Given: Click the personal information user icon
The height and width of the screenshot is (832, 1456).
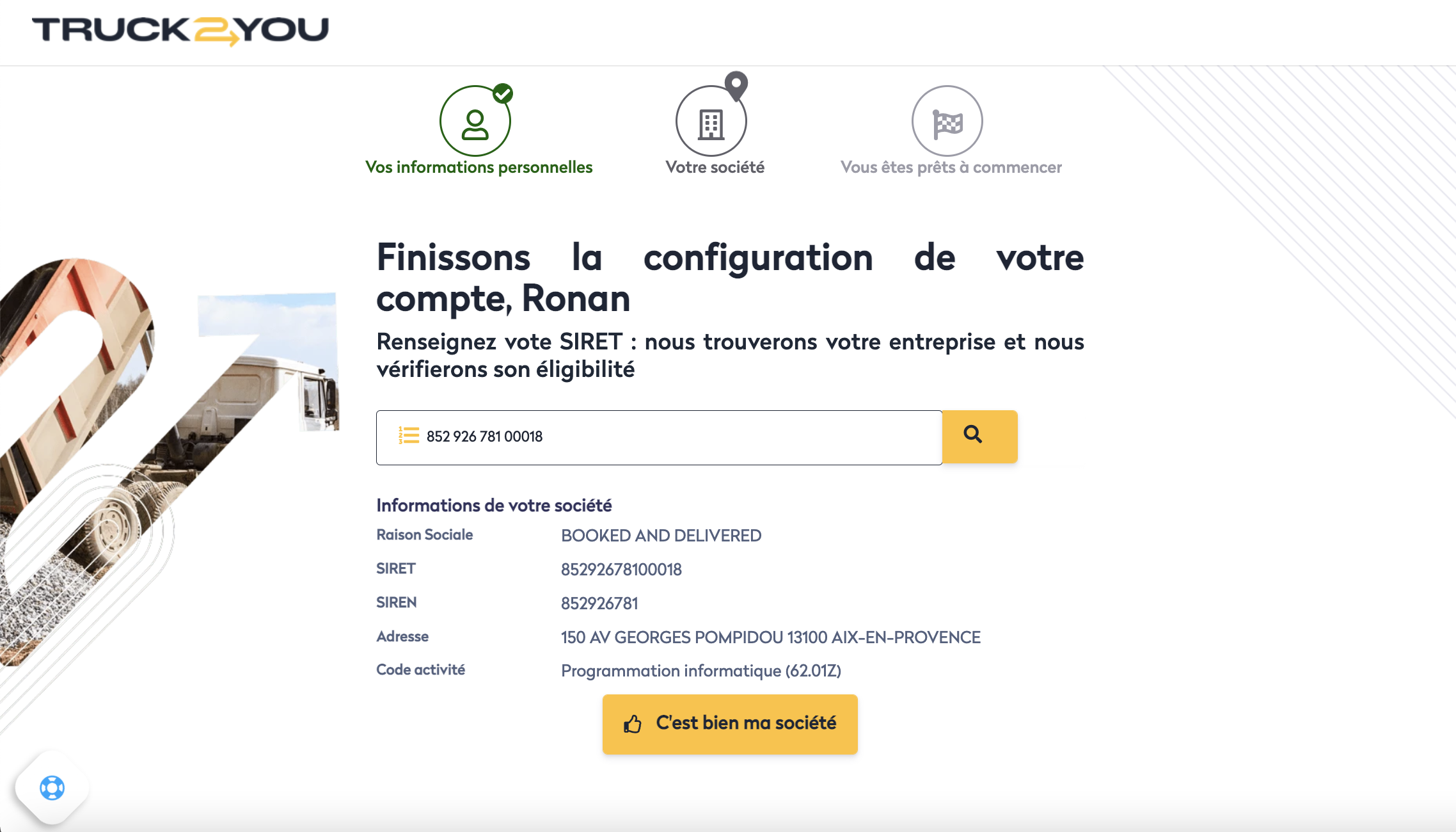Looking at the screenshot, I should pyautogui.click(x=475, y=124).
